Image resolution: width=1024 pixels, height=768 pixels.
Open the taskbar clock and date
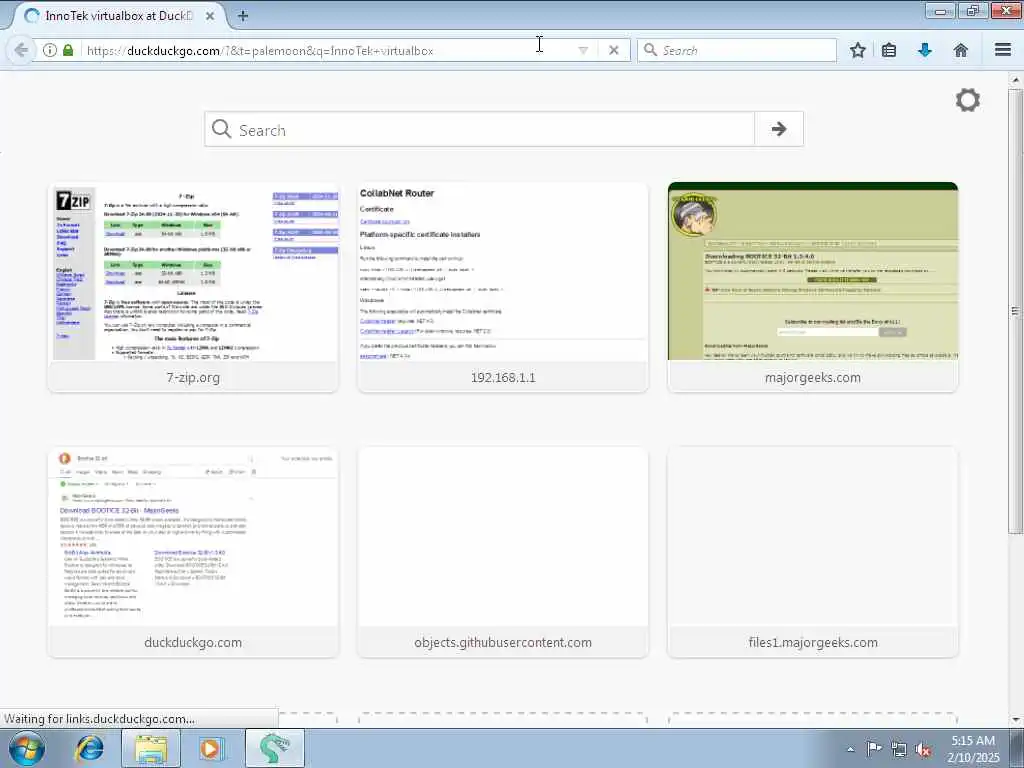(x=973, y=749)
